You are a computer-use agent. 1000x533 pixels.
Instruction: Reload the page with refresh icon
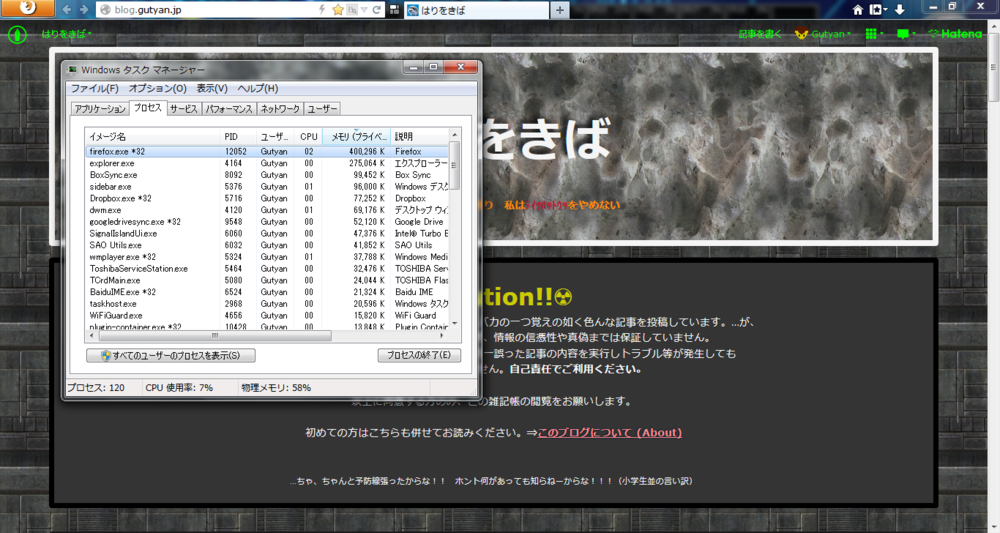(x=376, y=10)
